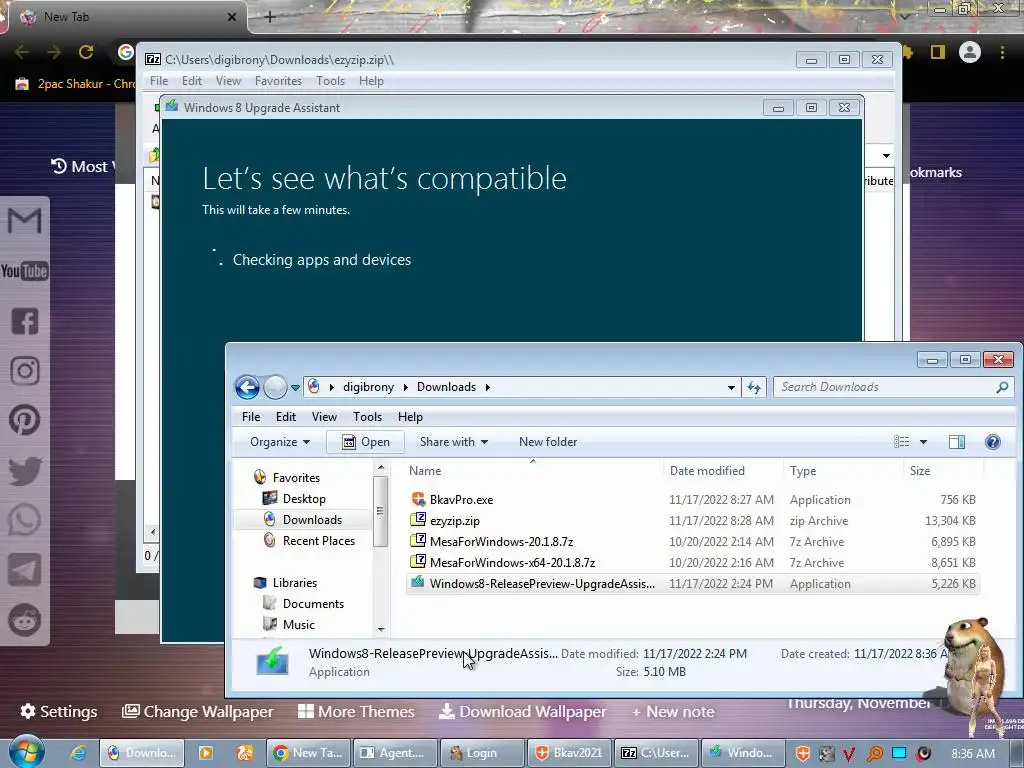Open YouTube shortcut in browser sidebar
The width and height of the screenshot is (1024, 768).
click(24, 270)
